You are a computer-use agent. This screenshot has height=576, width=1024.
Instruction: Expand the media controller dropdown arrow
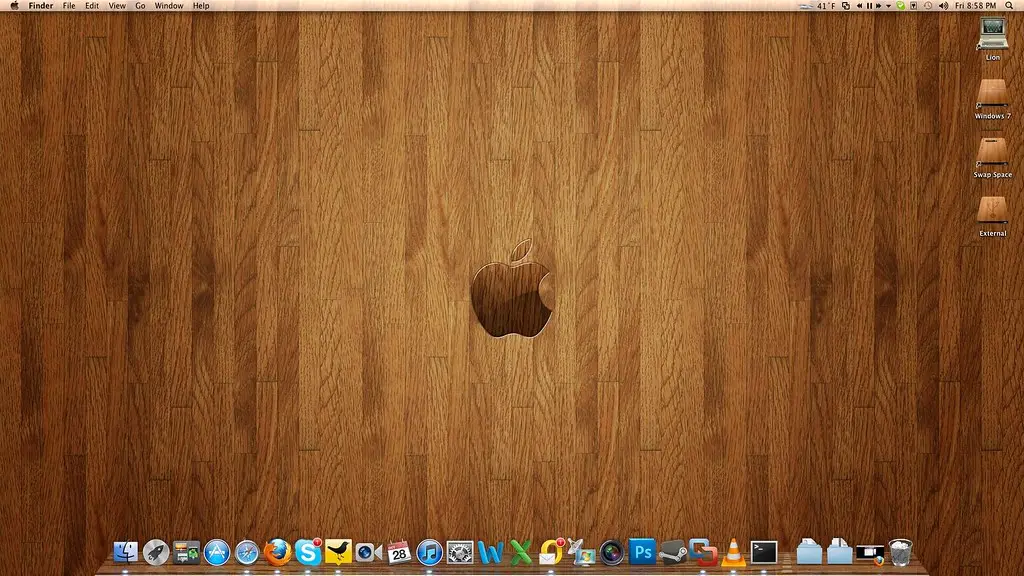(888, 6)
